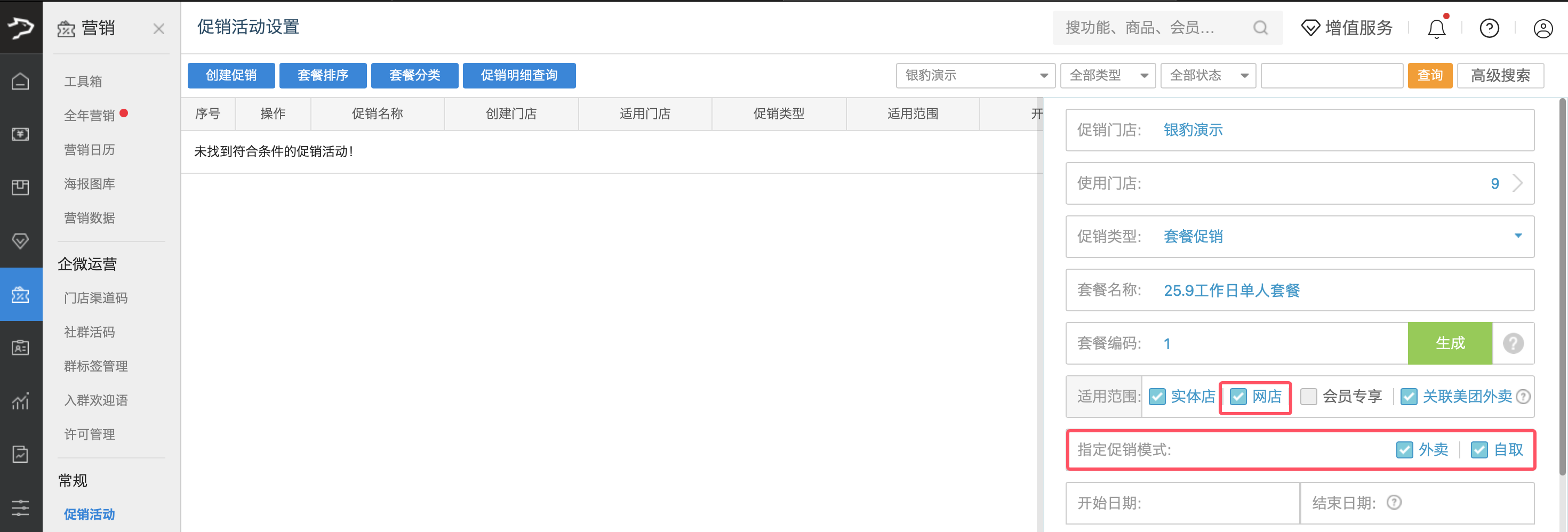Viewport: 1568px width, 532px height.
Task: Uncheck the 实体店 checkbox
Action: tap(1157, 397)
